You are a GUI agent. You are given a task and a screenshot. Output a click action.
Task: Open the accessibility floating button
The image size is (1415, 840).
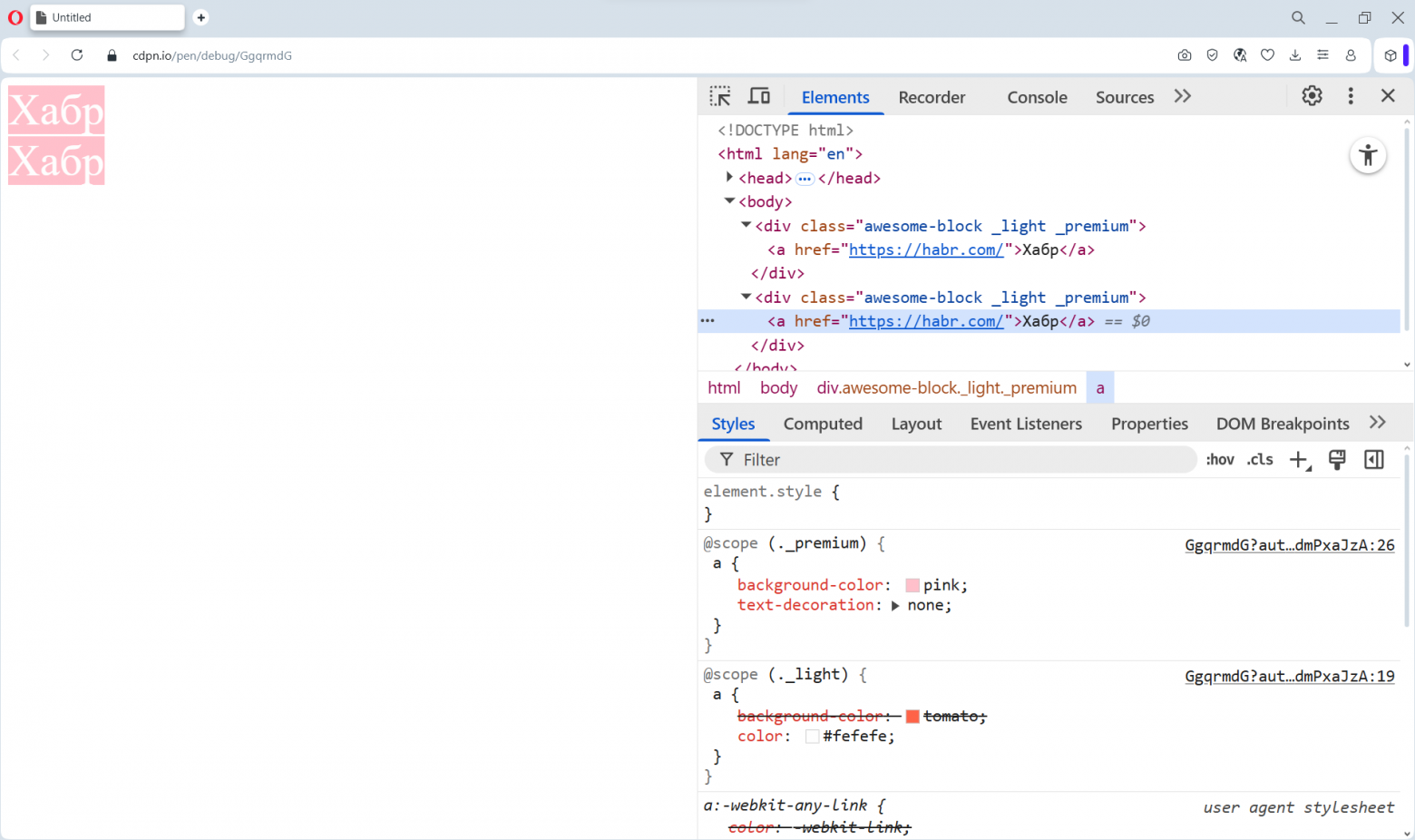[1368, 155]
